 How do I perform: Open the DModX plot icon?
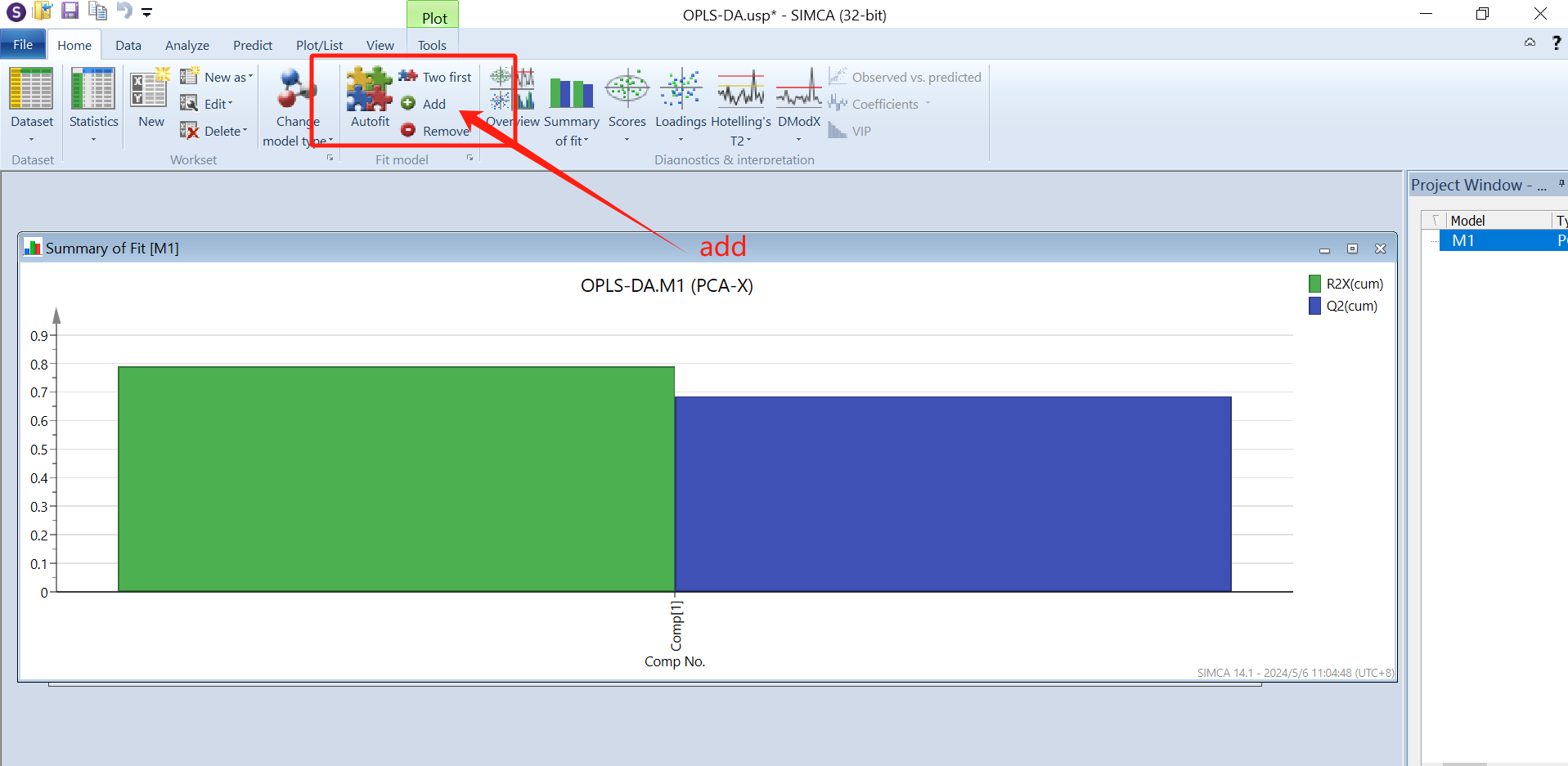tap(798, 89)
